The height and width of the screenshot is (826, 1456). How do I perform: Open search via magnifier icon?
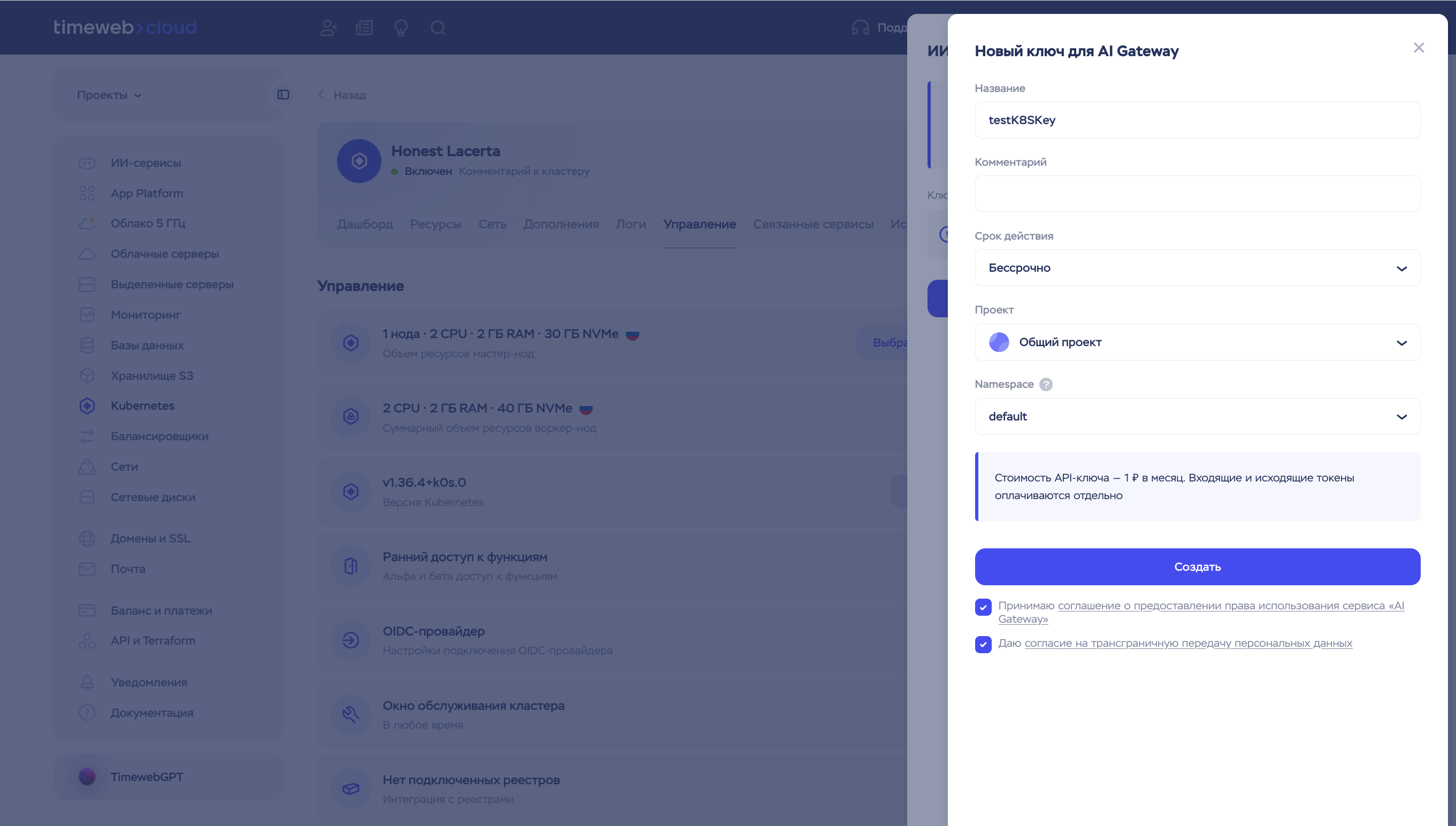point(438,28)
